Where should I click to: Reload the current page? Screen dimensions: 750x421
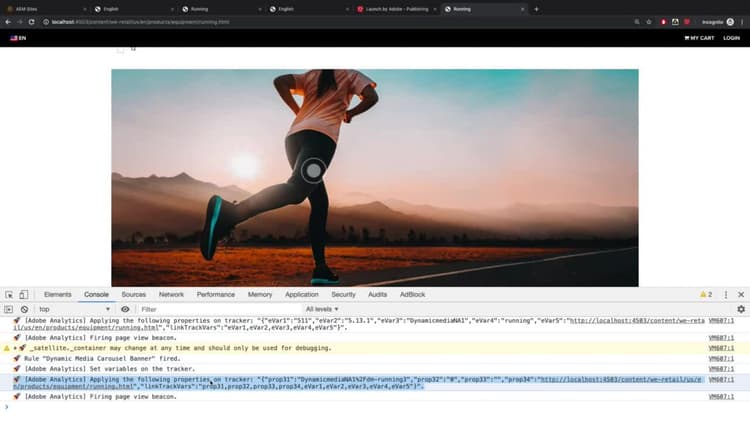pyautogui.click(x=32, y=22)
